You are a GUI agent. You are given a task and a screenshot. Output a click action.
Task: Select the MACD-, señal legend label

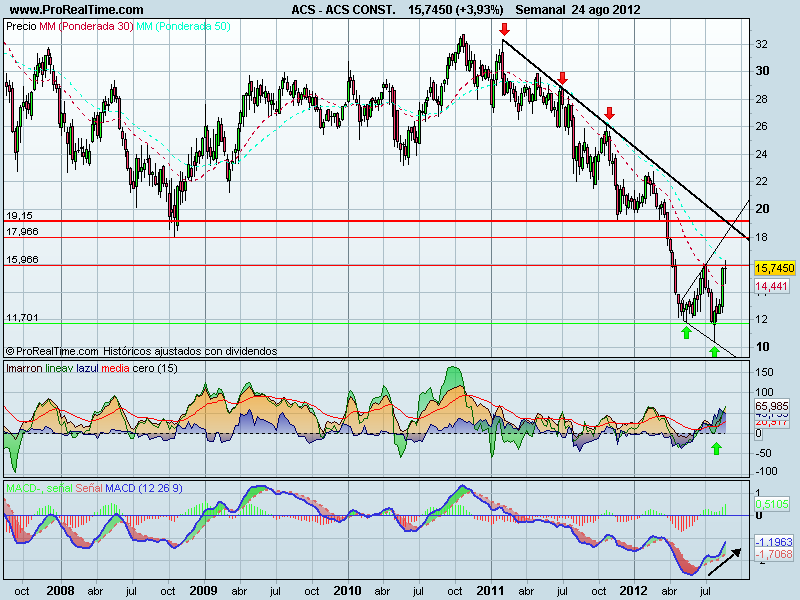(39, 488)
